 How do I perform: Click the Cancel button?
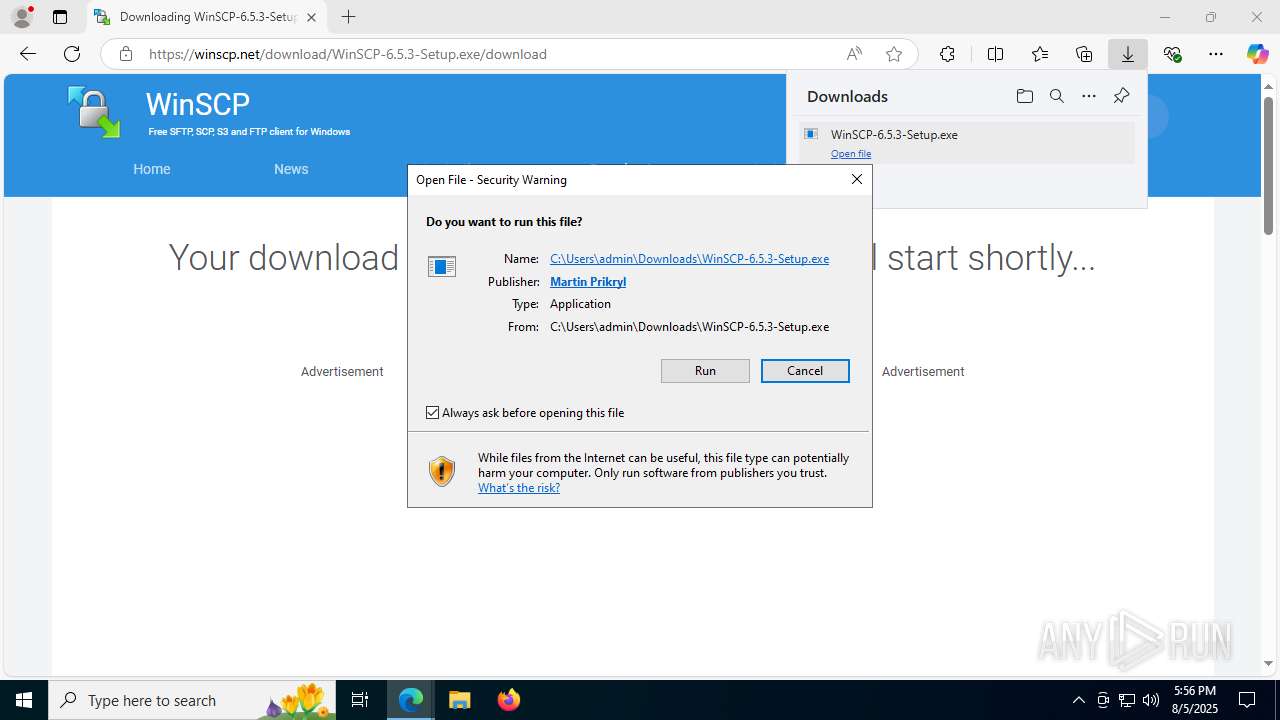click(x=805, y=371)
